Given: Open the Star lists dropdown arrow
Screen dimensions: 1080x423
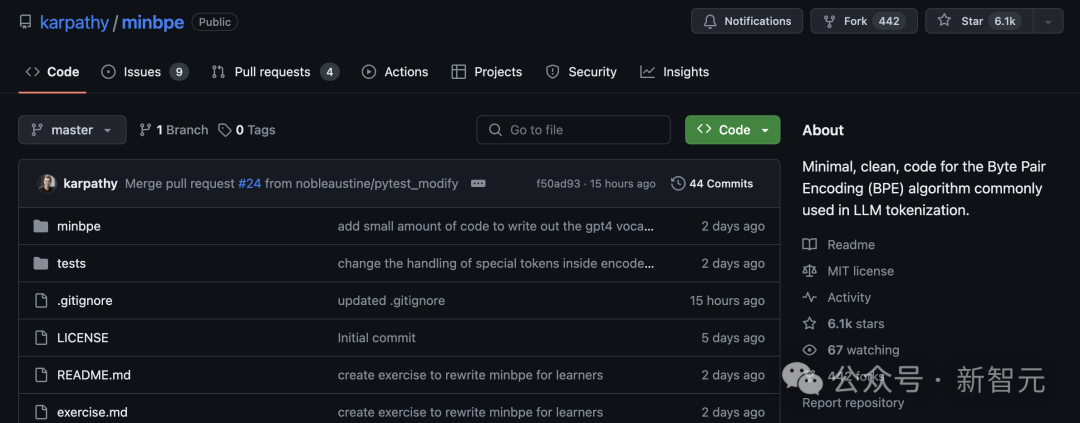Looking at the screenshot, I should (1048, 21).
